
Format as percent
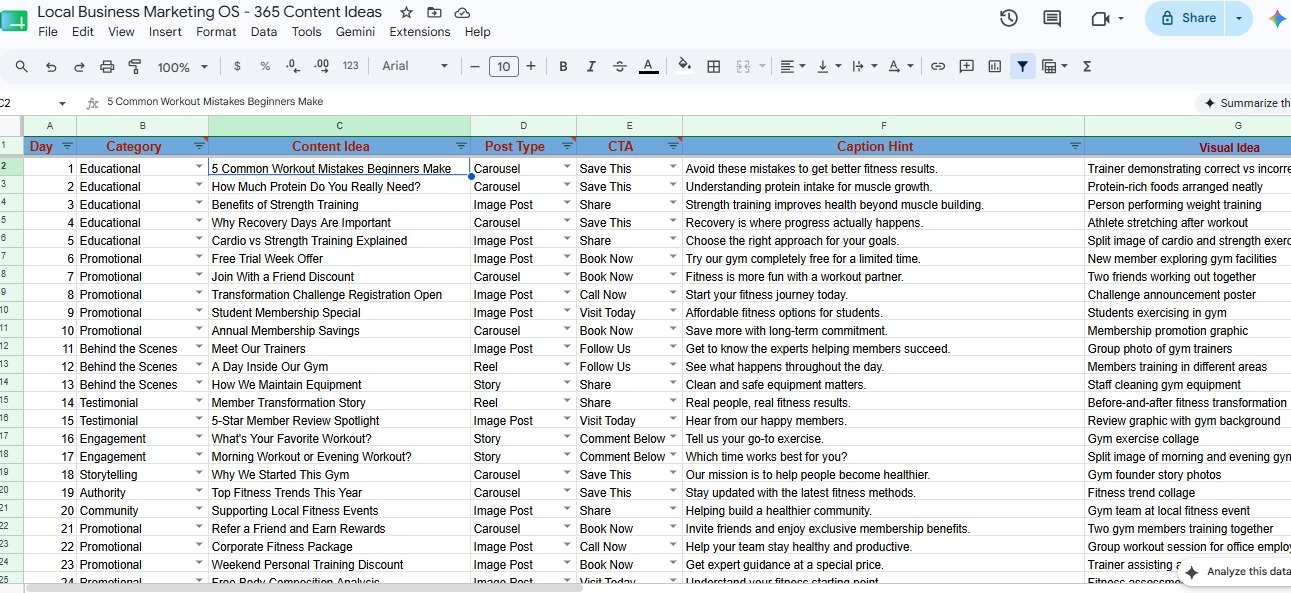pyautogui.click(x=265, y=67)
